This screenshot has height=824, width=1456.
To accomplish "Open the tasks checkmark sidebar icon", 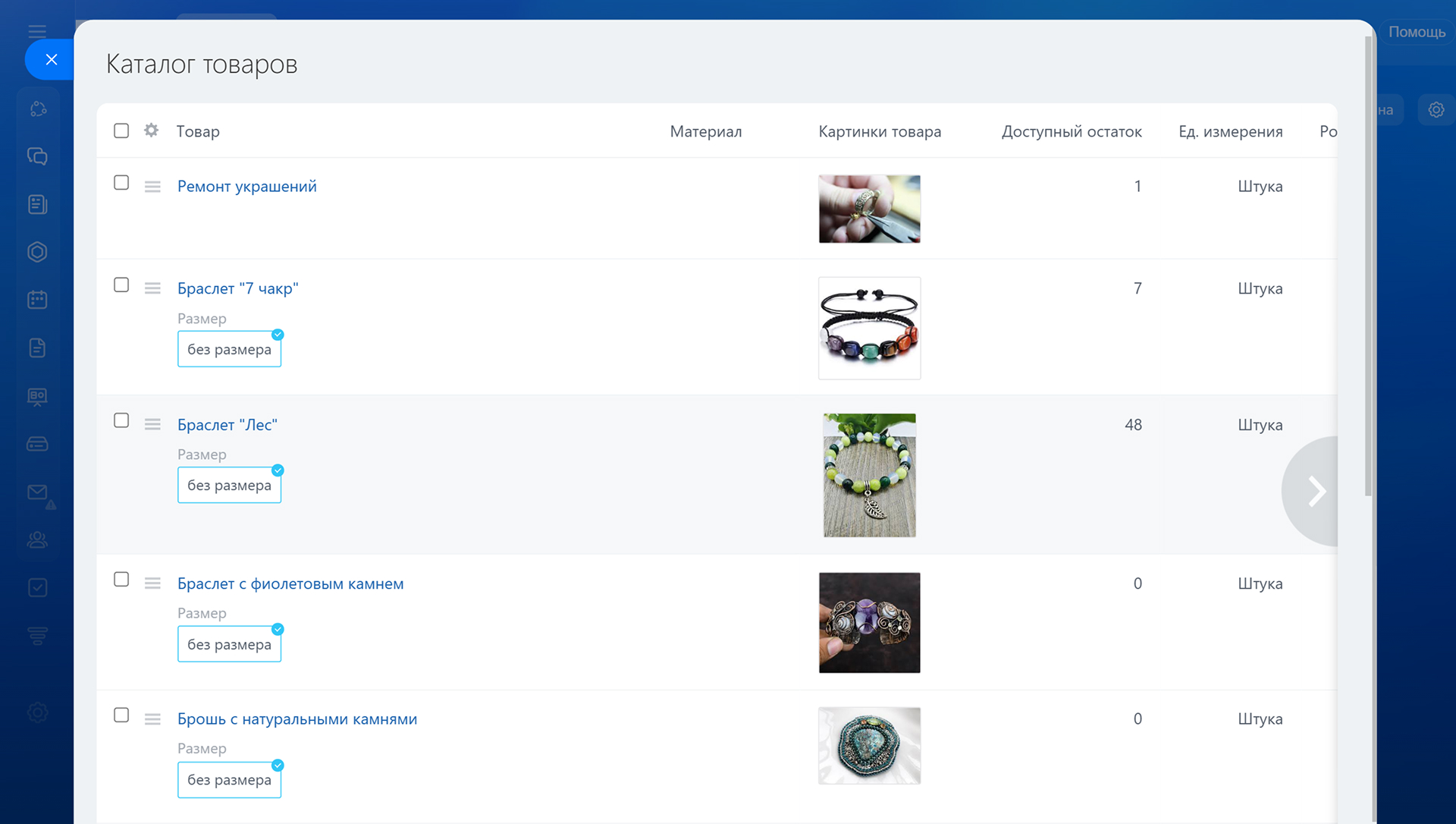I will [37, 588].
